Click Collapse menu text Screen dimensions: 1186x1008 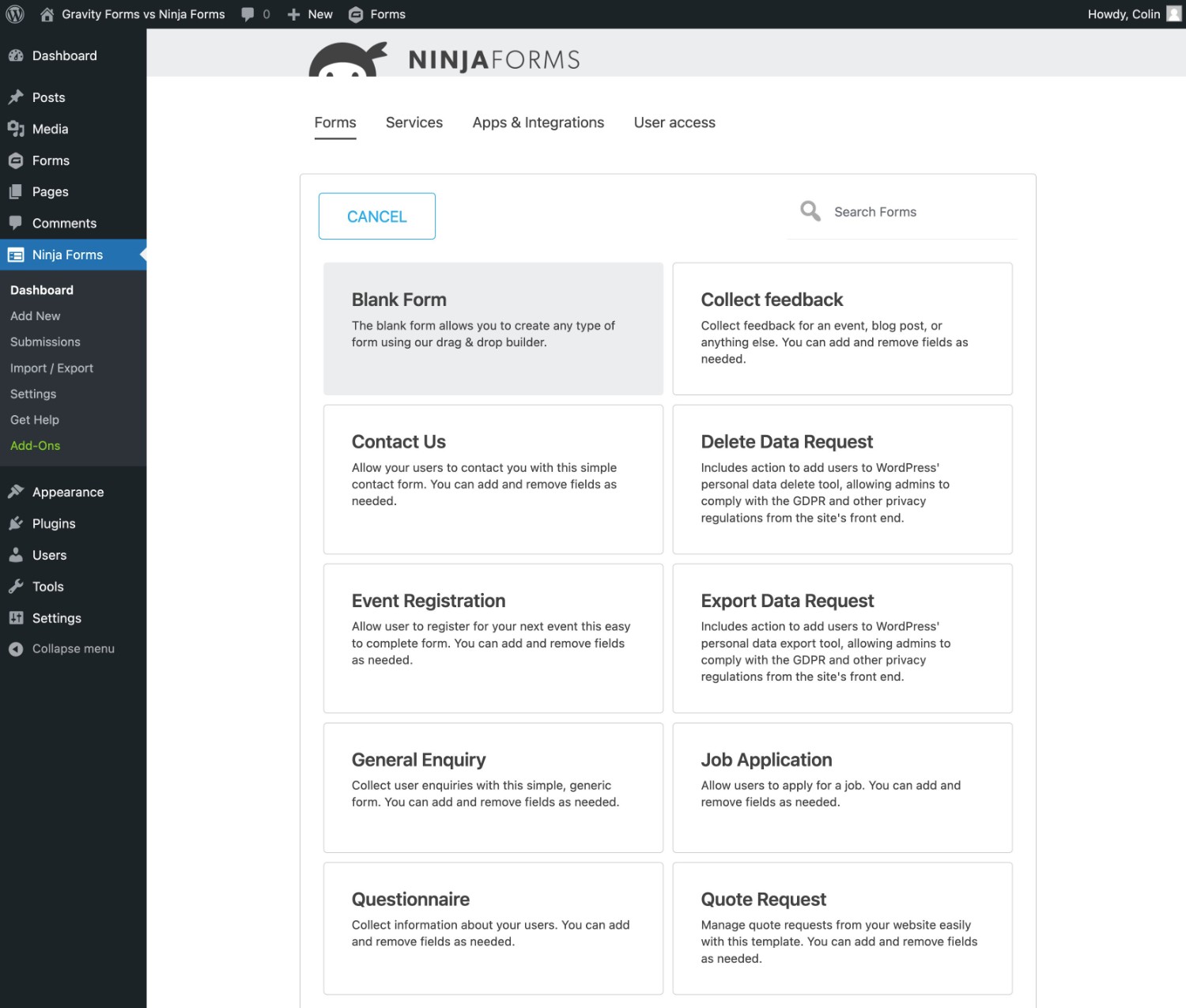[74, 649]
